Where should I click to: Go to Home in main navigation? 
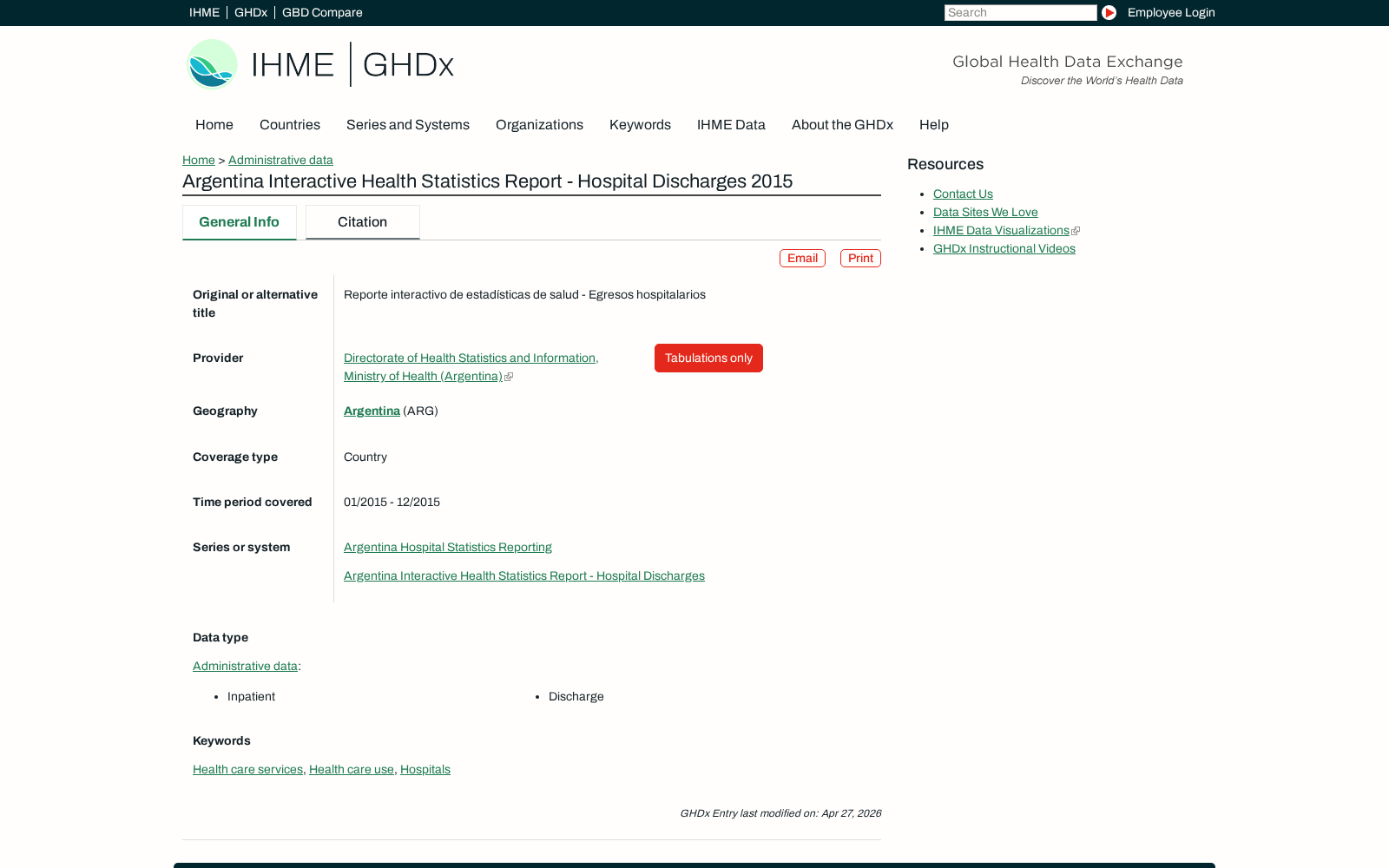214,125
